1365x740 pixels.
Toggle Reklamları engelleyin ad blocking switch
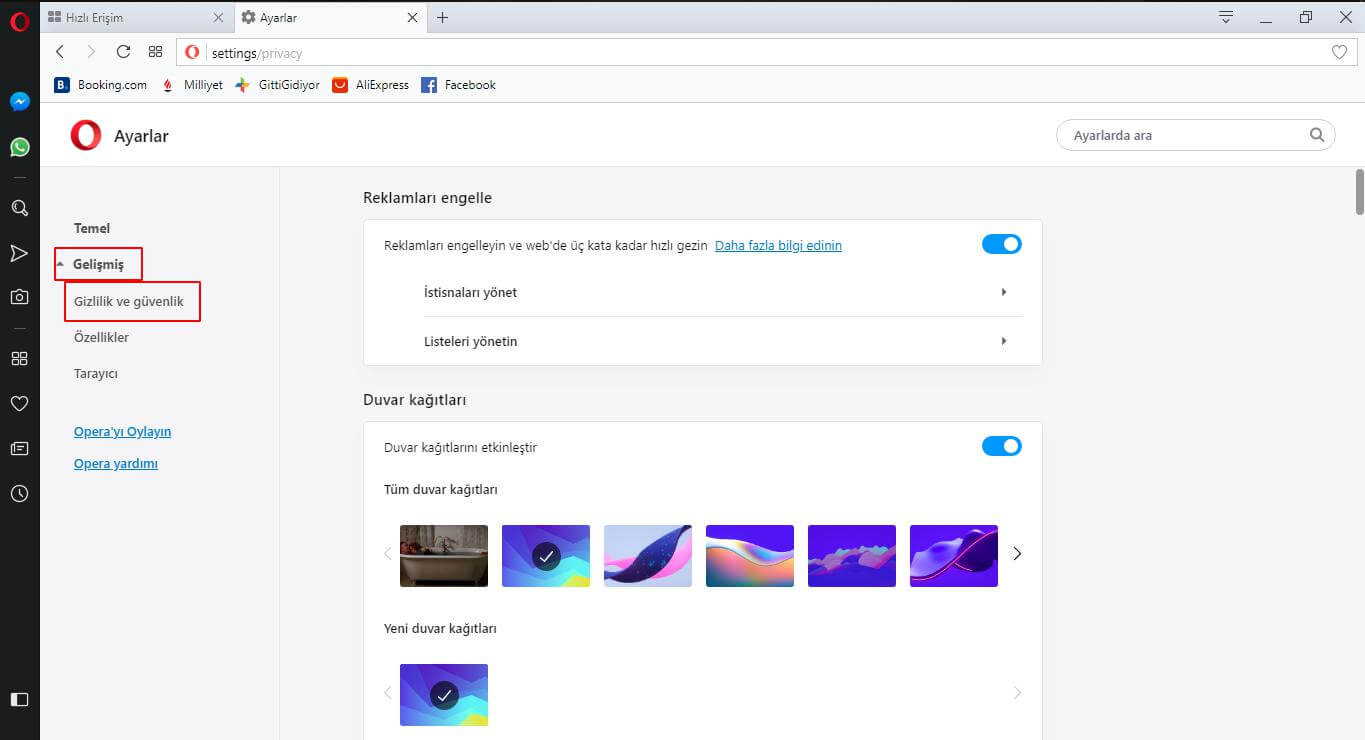pyautogui.click(x=1001, y=244)
